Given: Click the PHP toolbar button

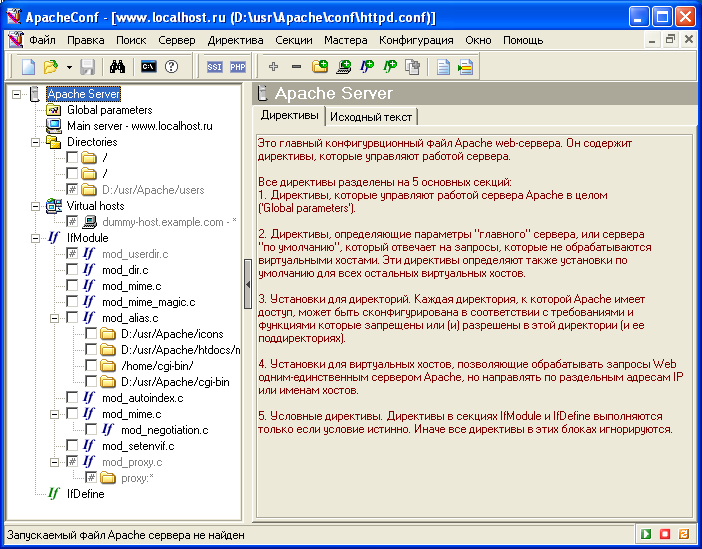Looking at the screenshot, I should [x=238, y=67].
